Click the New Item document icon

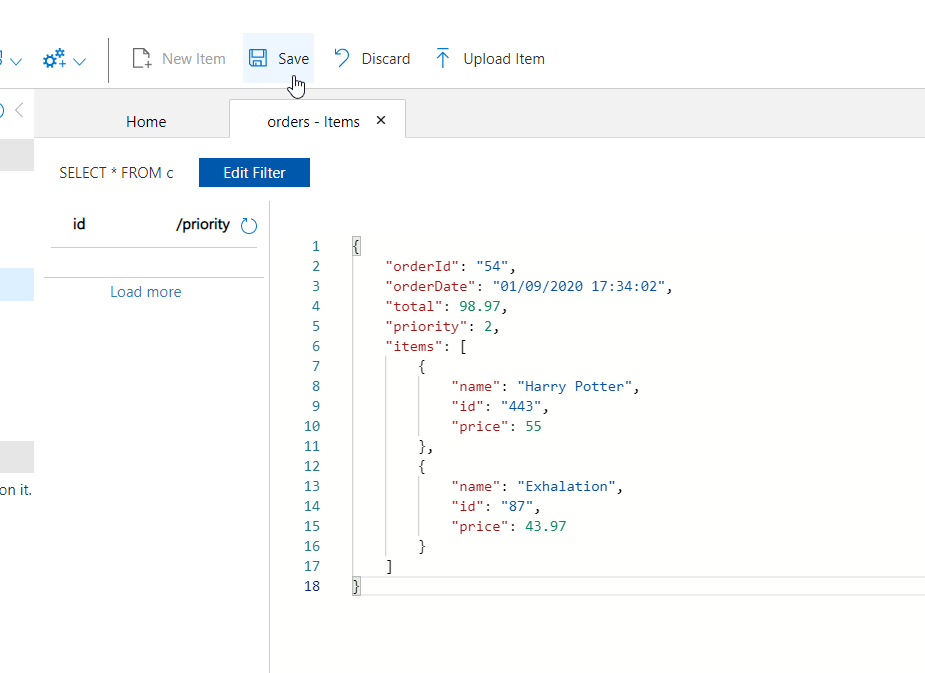point(142,58)
